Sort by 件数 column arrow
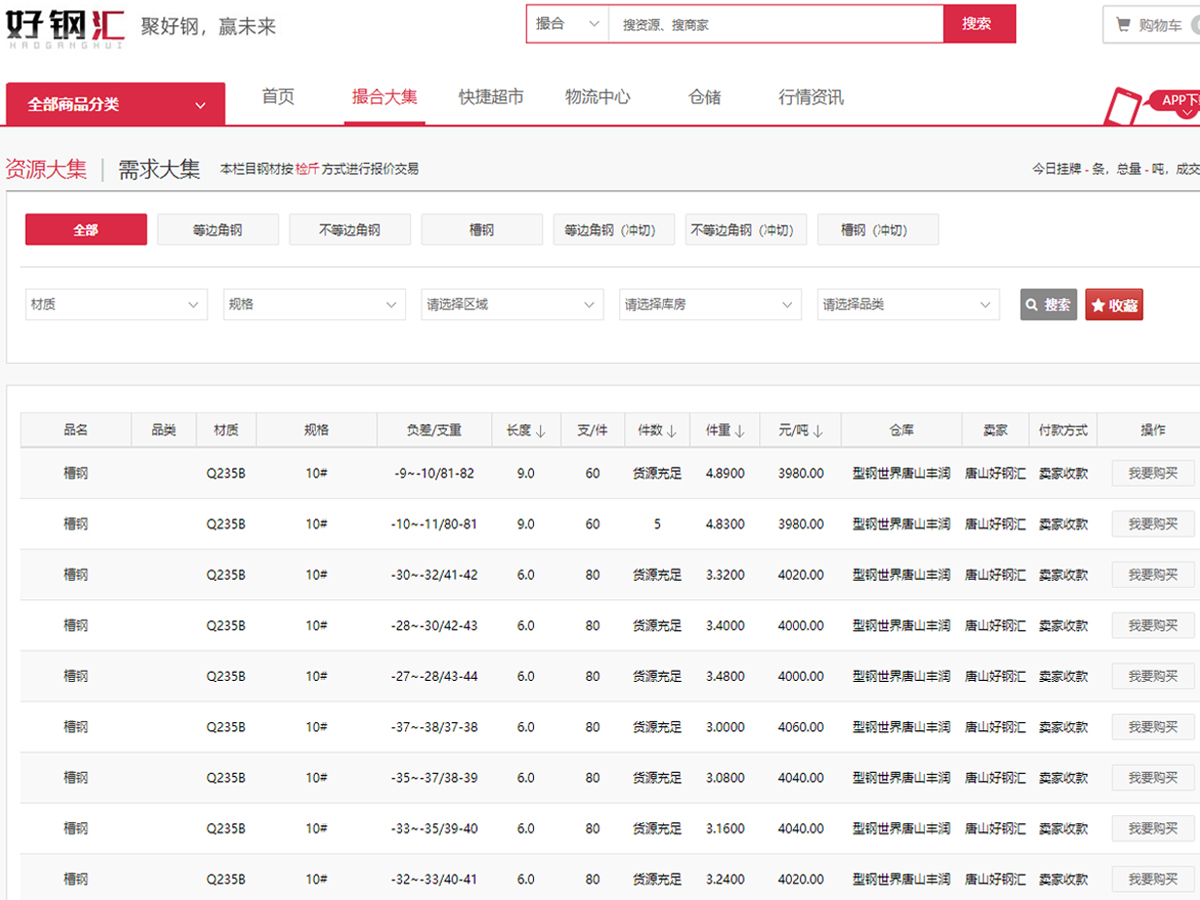Screen dimensions: 1200x900 click(672, 431)
